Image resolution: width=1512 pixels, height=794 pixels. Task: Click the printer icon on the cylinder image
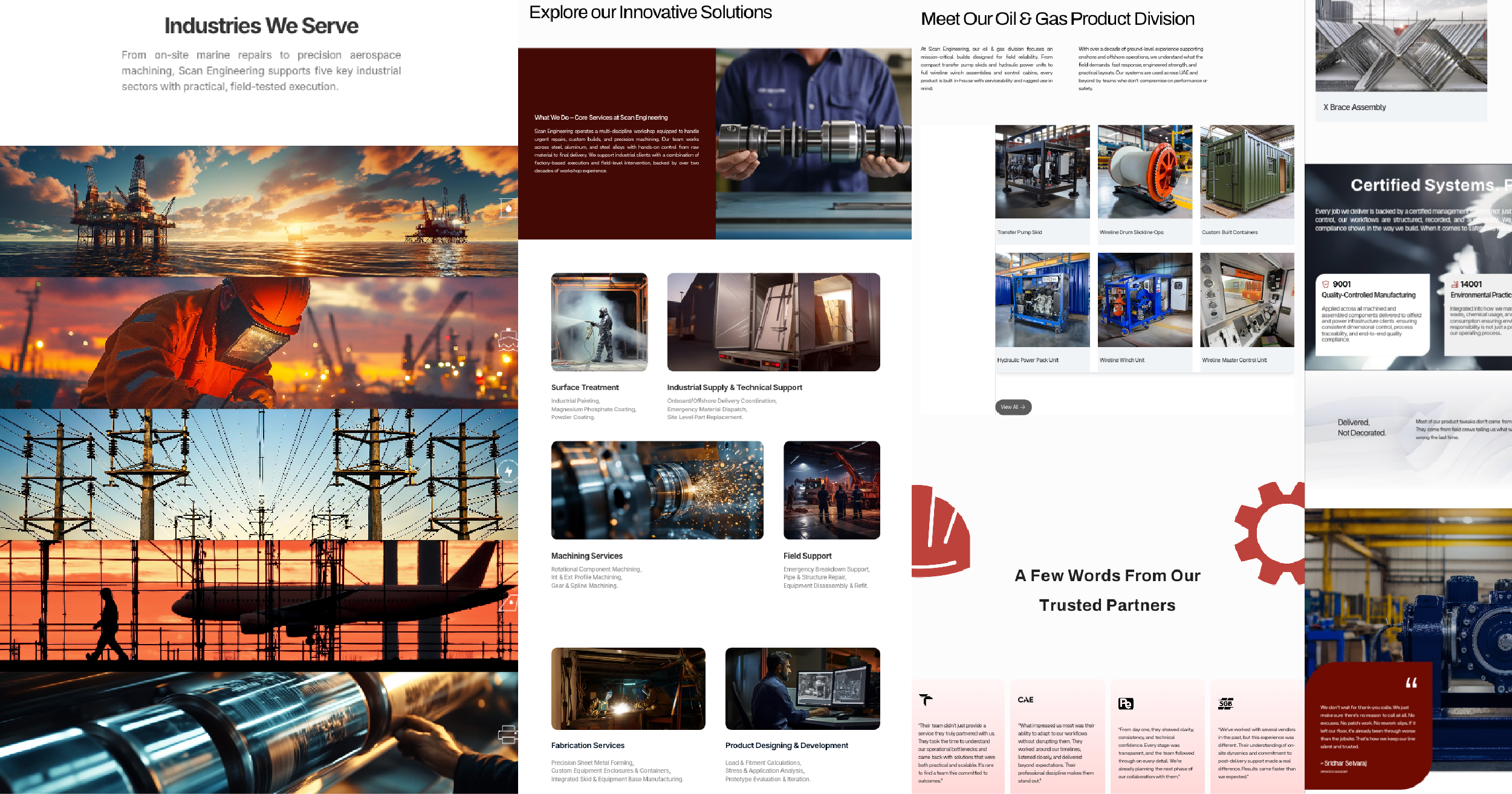pos(508,735)
